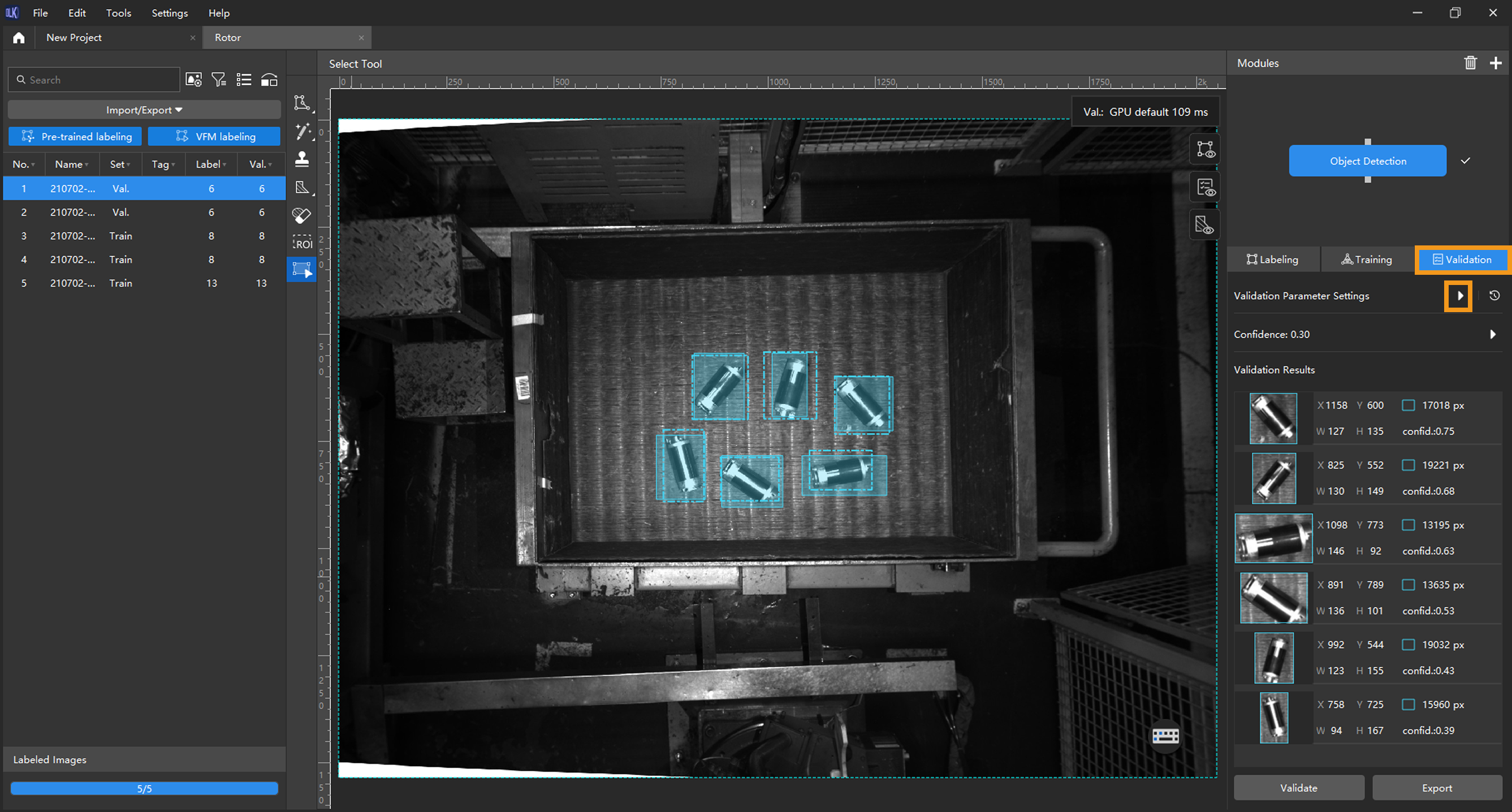Reset validation parameters with history icon
1512x812 pixels.
1494,295
